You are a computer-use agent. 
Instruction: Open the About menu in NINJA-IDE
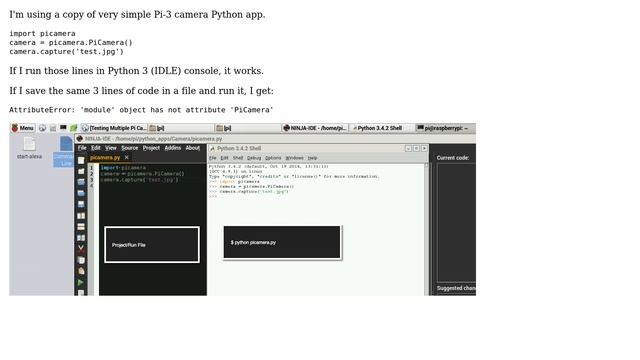[193, 148]
